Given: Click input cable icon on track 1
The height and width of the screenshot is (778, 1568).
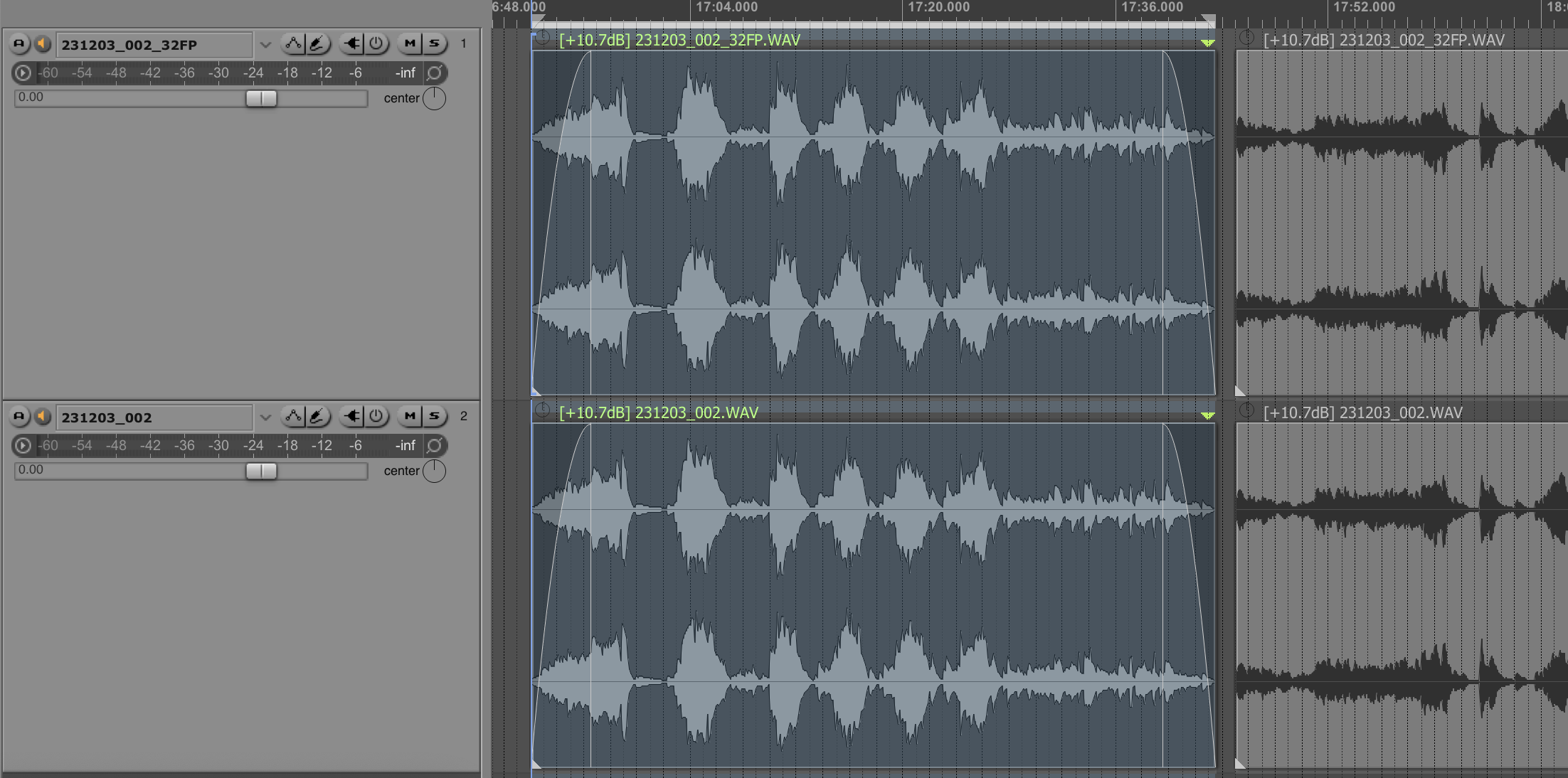Looking at the screenshot, I should (317, 43).
